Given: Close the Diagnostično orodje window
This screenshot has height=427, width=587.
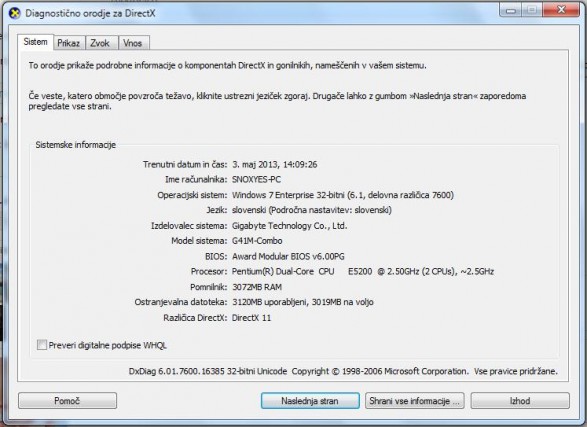Looking at the screenshot, I should [x=560, y=10].
